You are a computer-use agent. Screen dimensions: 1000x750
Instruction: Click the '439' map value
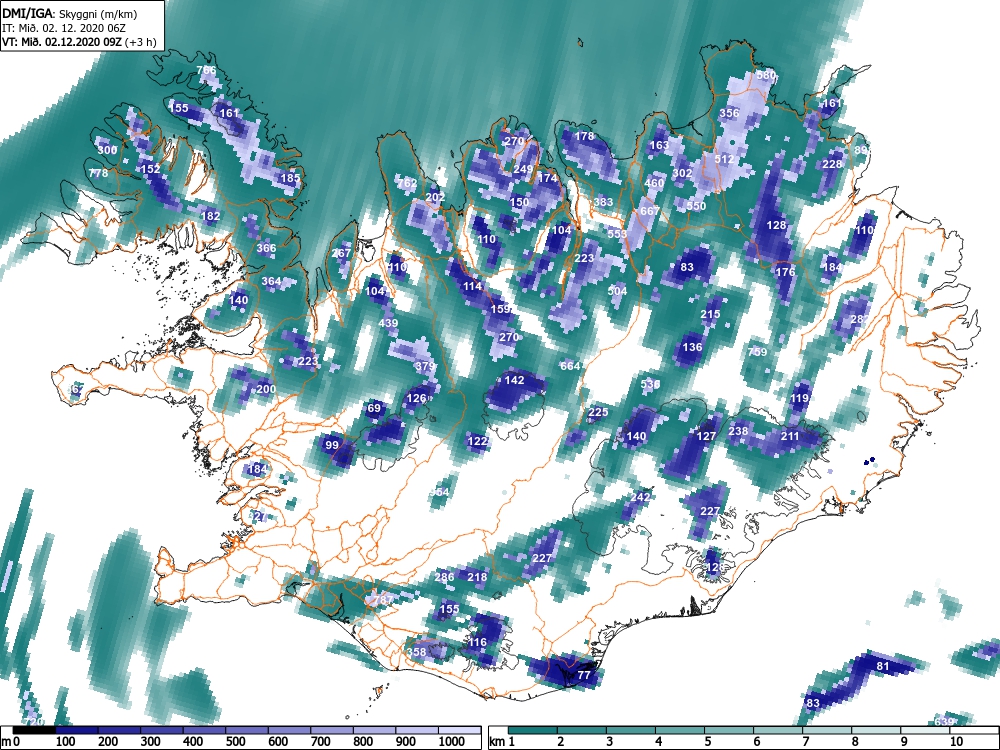pos(388,323)
